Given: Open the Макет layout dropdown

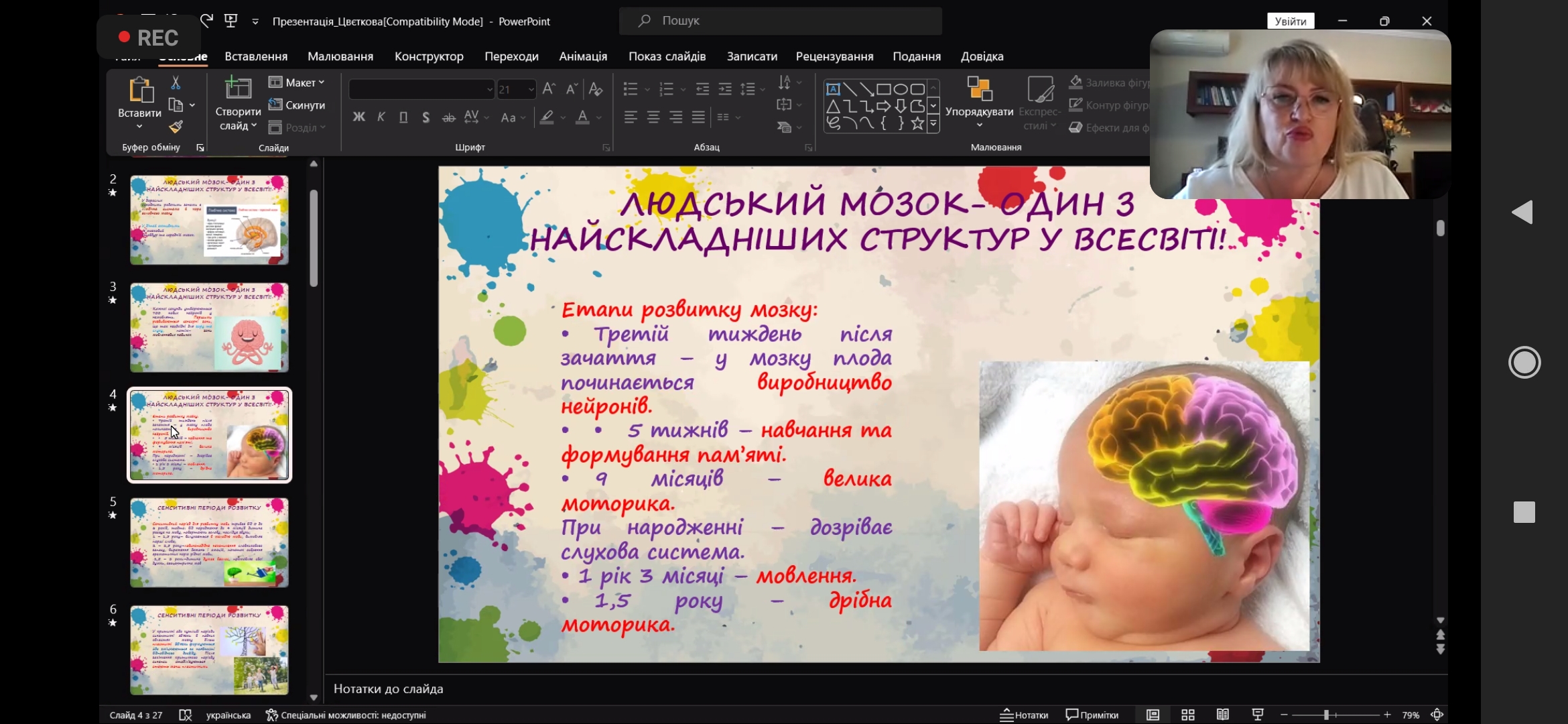Looking at the screenshot, I should coord(296,82).
